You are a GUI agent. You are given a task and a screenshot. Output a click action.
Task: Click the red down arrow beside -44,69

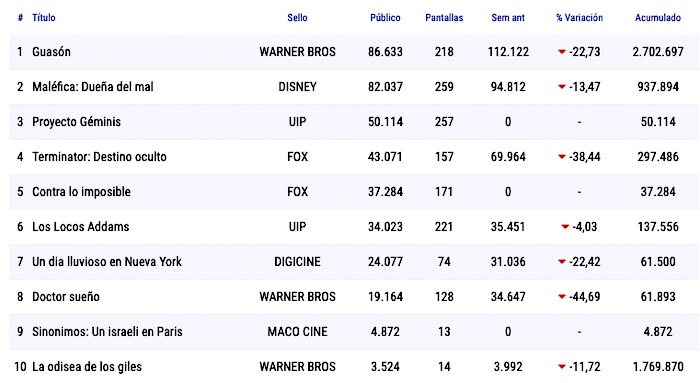point(562,296)
